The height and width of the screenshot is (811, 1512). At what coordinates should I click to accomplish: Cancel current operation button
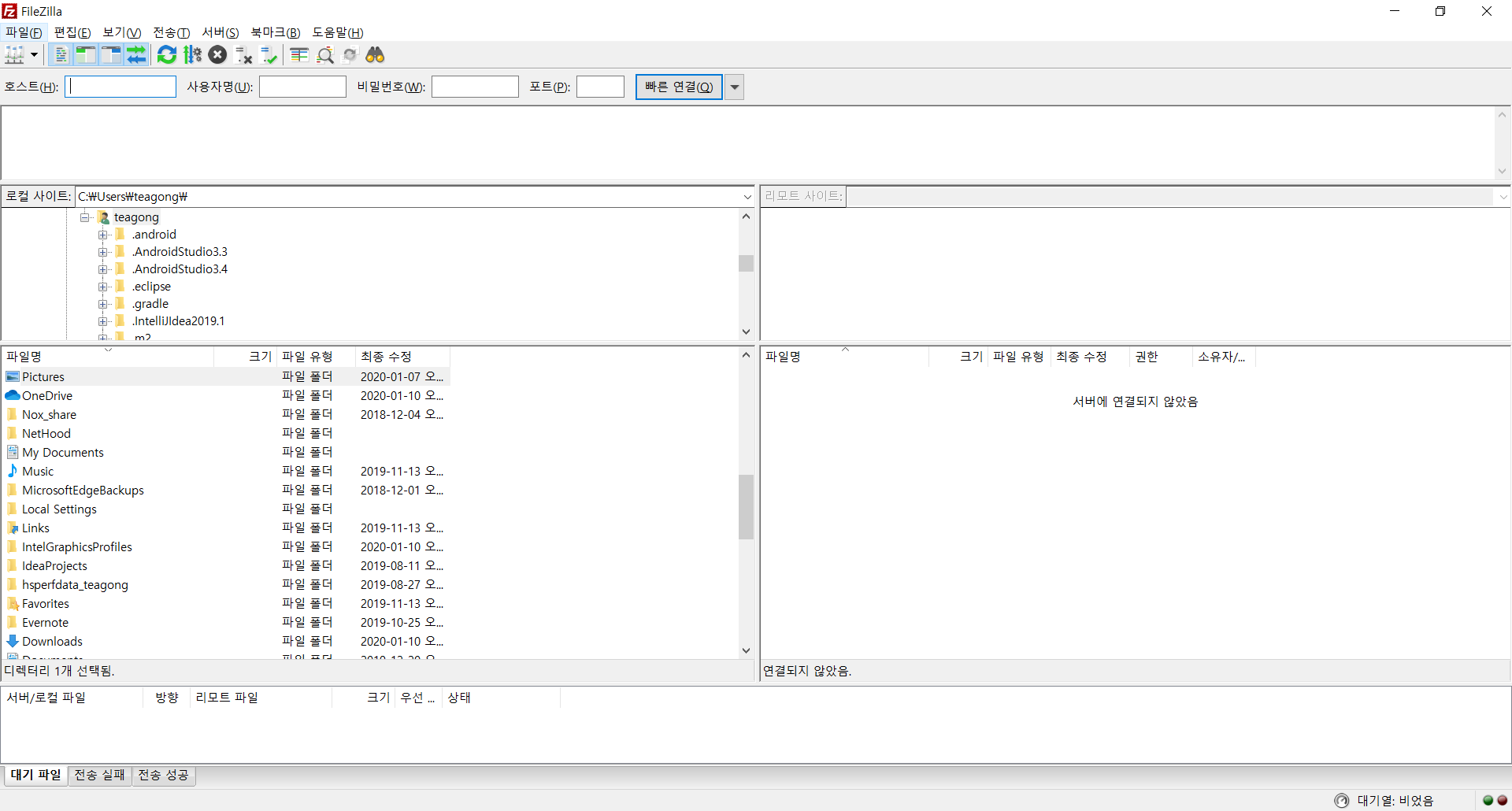coord(218,55)
